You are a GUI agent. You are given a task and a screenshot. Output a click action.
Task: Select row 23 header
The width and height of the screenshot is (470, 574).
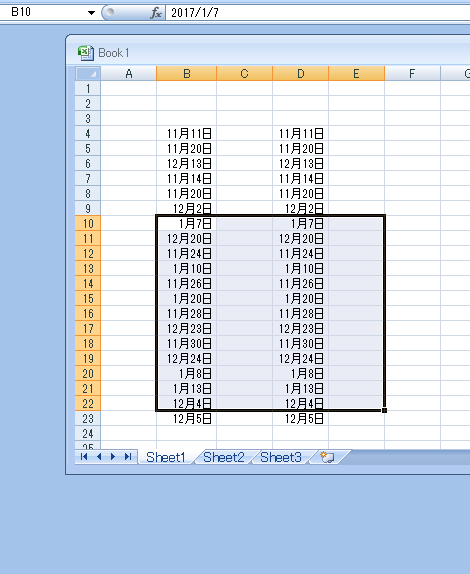pyautogui.click(x=88, y=419)
